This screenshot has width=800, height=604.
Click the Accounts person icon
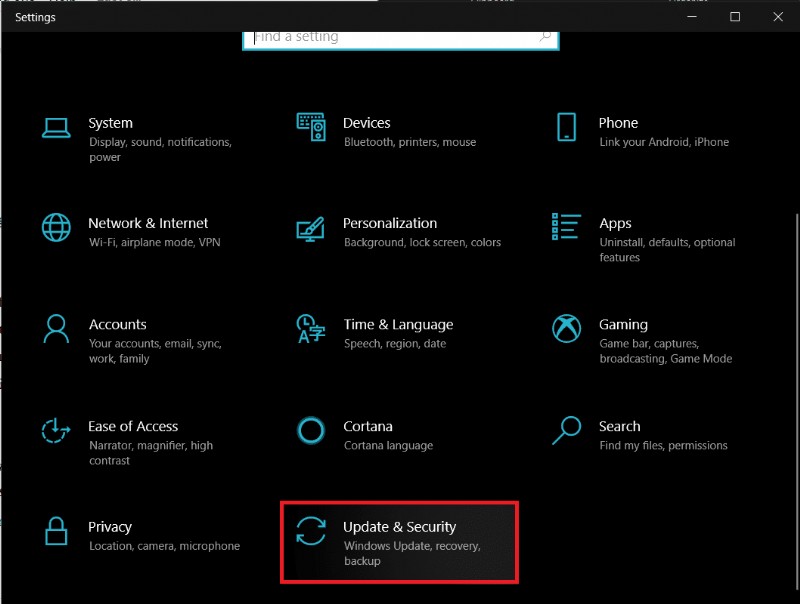click(x=56, y=329)
